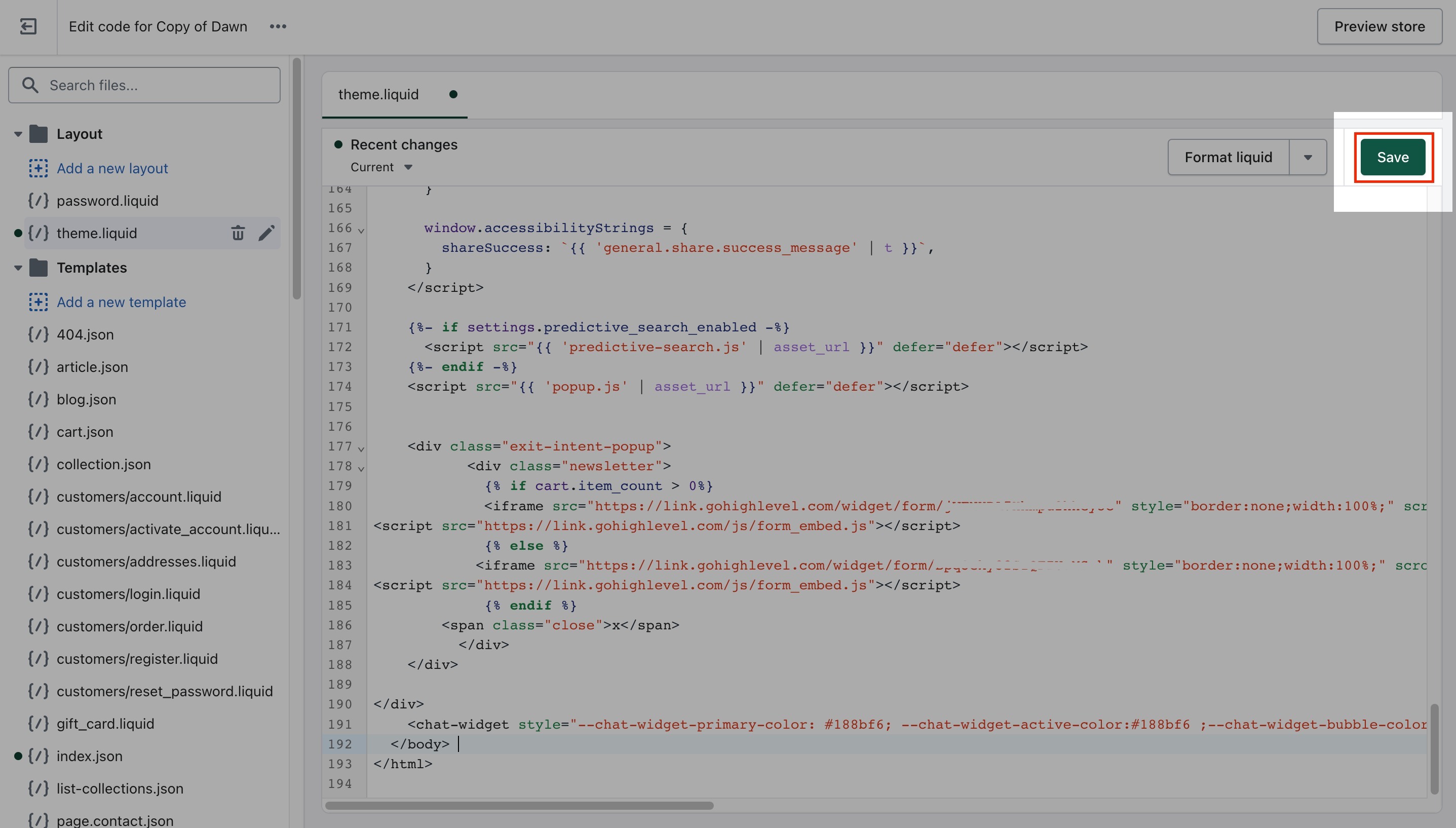1456x828 pixels.
Task: Fold code at line 177
Action: click(361, 448)
